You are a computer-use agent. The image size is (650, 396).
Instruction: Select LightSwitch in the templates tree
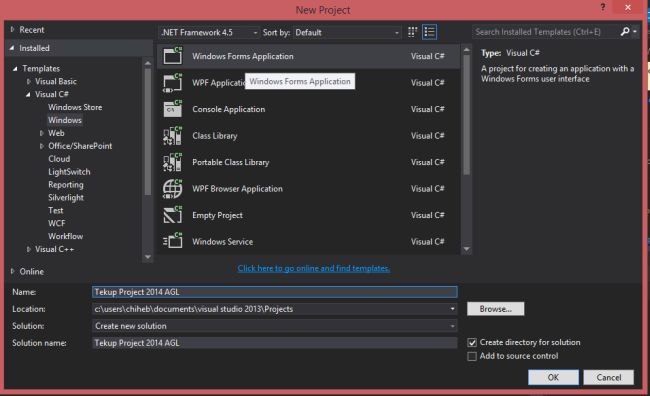click(x=69, y=172)
